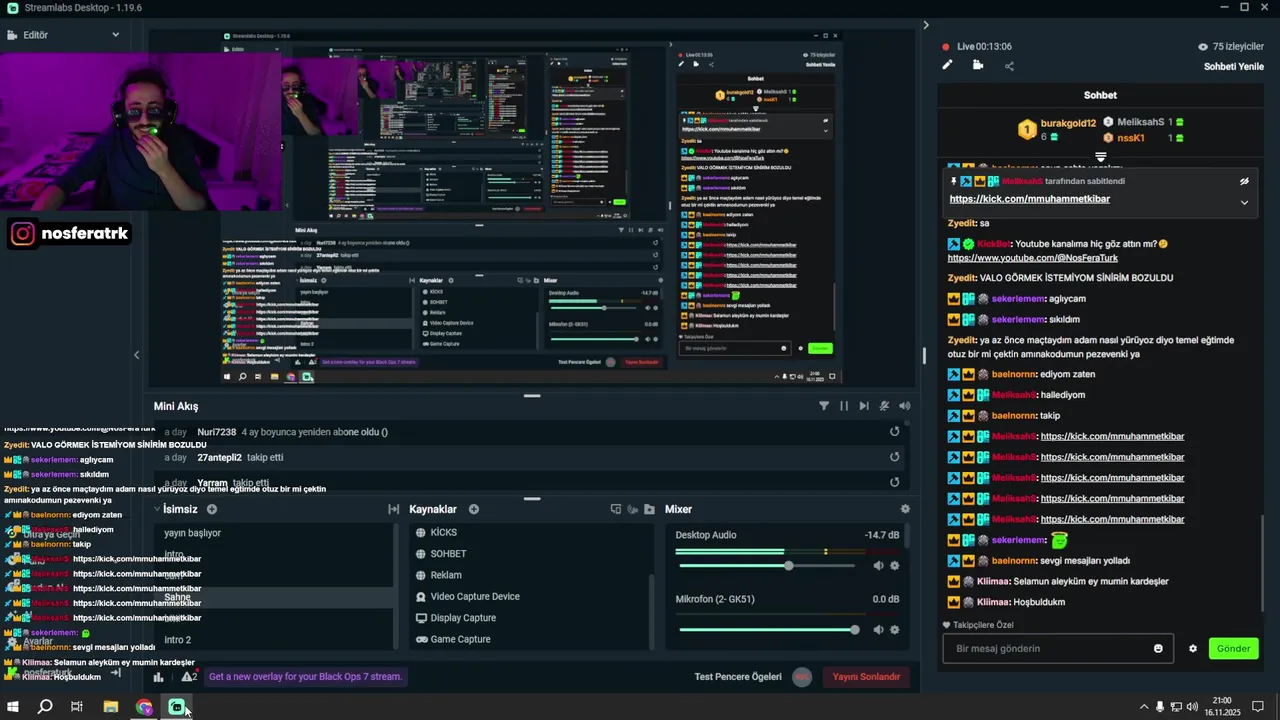Skip to next alert in Mini Akış

click(x=864, y=406)
